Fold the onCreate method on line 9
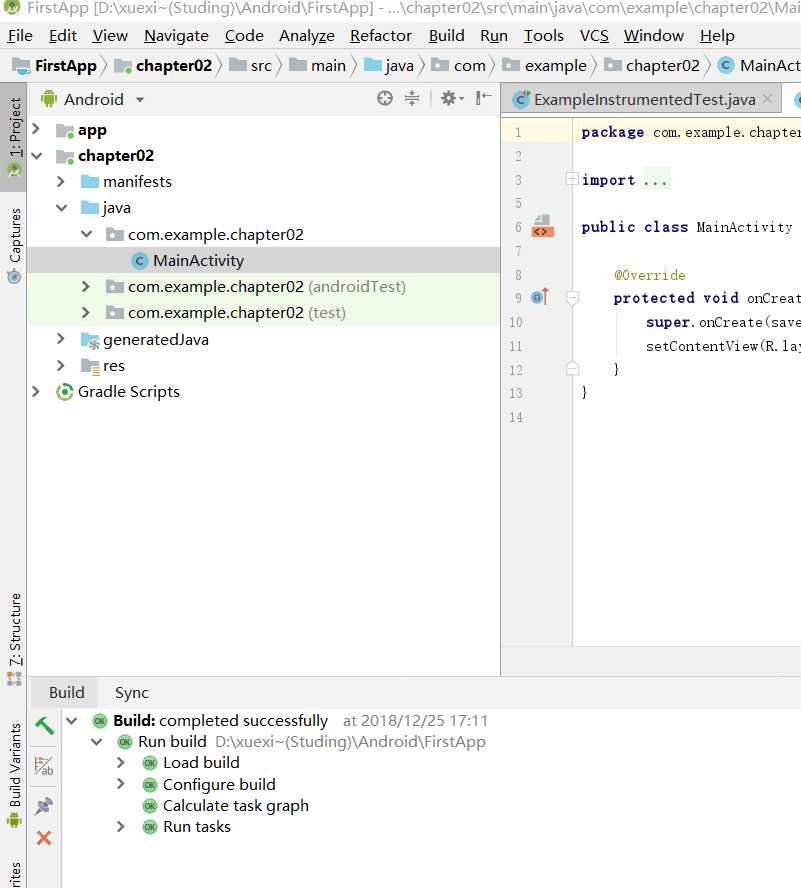 point(572,297)
